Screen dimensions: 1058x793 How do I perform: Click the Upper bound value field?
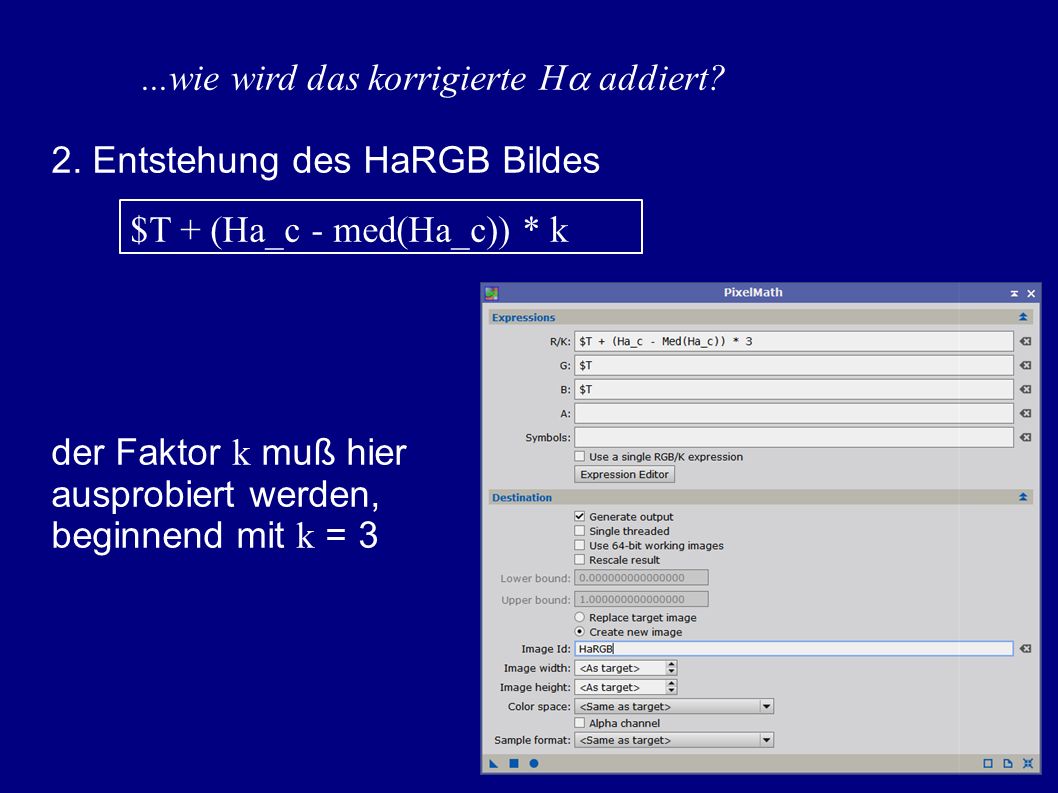641,599
